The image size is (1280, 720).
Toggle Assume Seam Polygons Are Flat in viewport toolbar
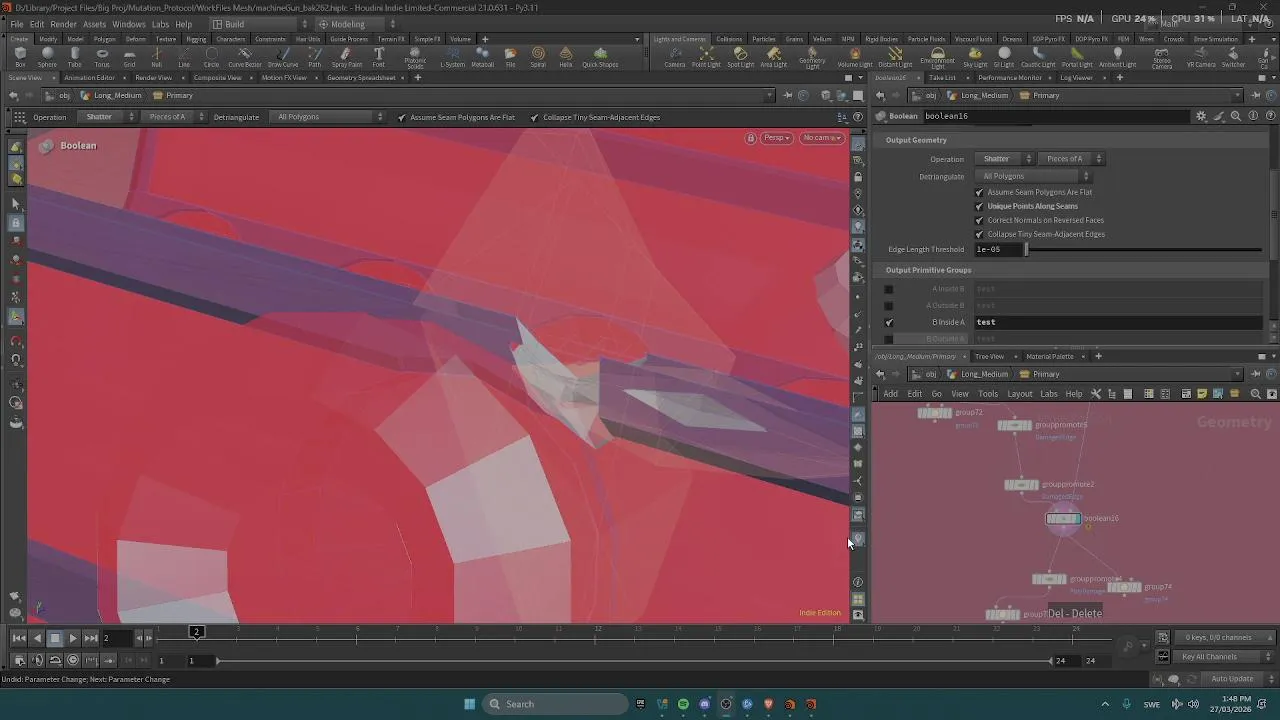402,117
